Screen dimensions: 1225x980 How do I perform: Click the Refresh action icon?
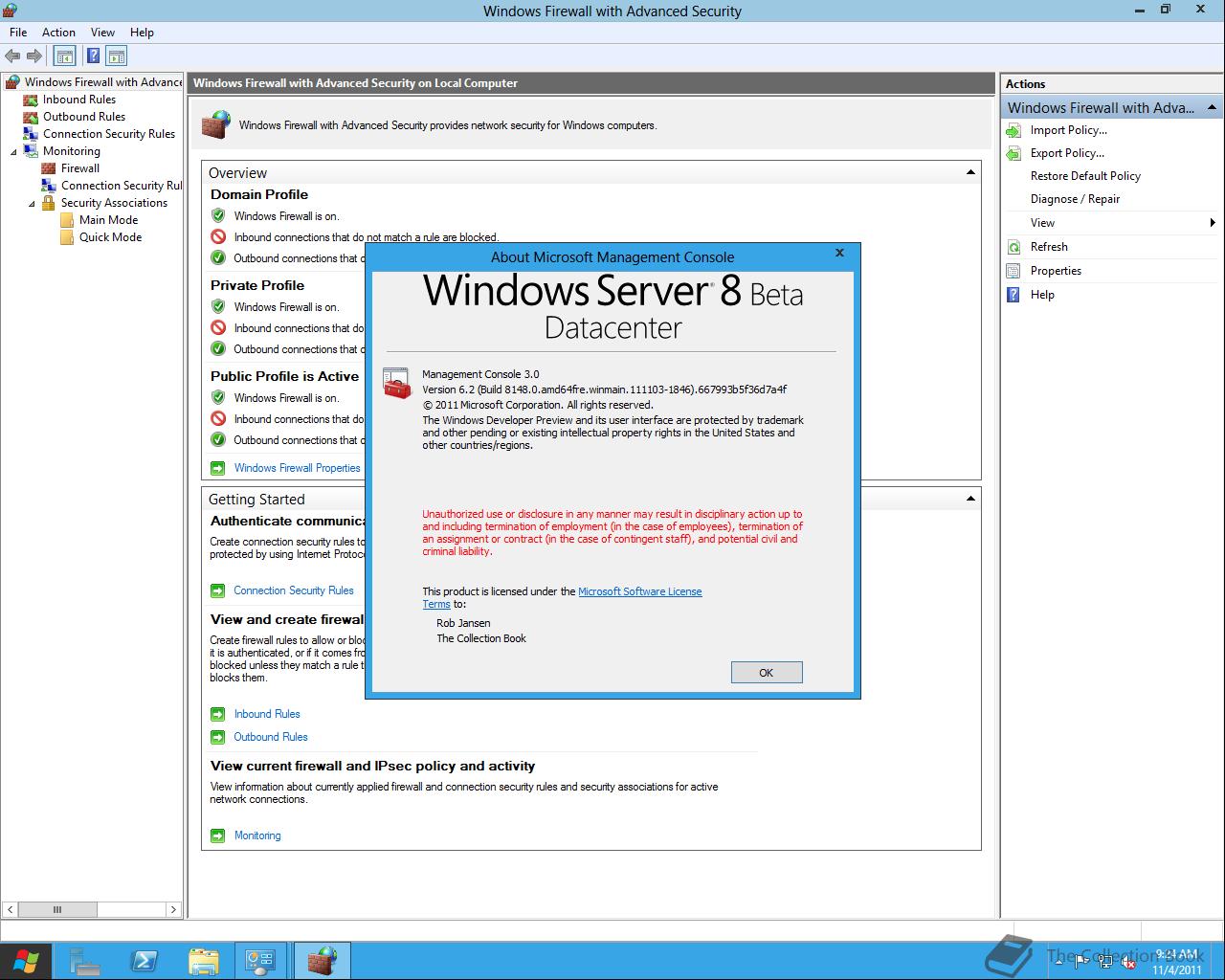[1014, 247]
